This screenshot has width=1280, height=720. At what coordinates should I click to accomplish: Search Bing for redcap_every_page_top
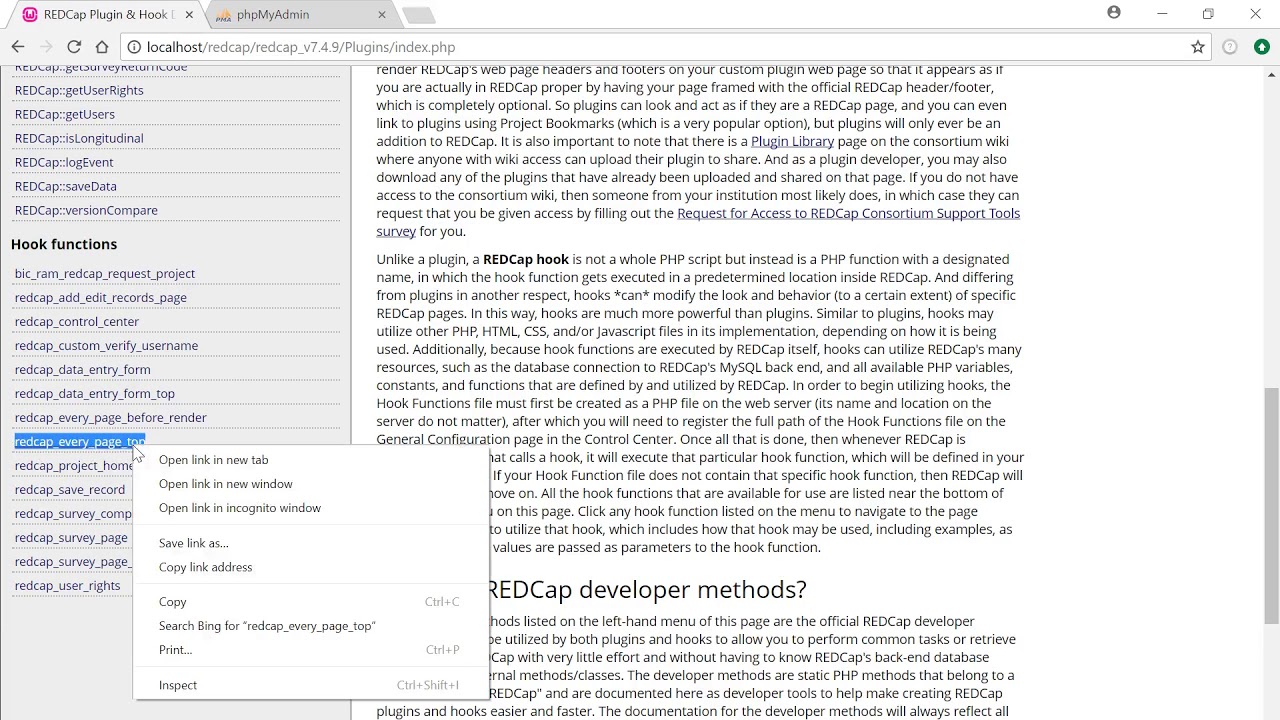pyautogui.click(x=311, y=626)
